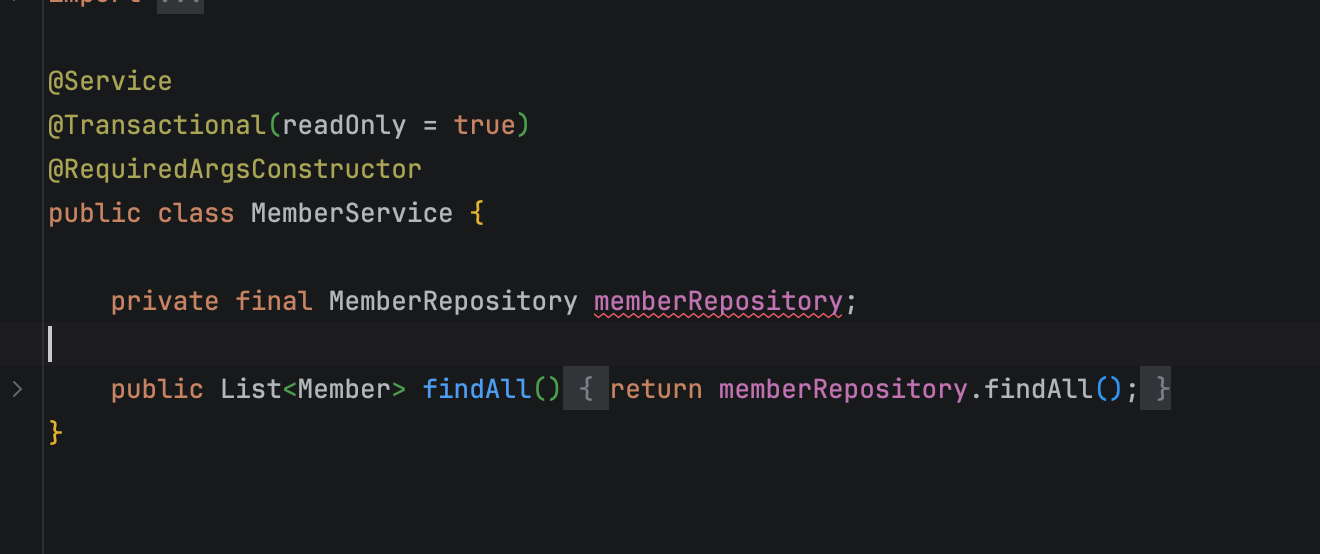The width and height of the screenshot is (1320, 554).
Task: Expand the folded findAll method using gutter chevron
Action: pos(17,389)
